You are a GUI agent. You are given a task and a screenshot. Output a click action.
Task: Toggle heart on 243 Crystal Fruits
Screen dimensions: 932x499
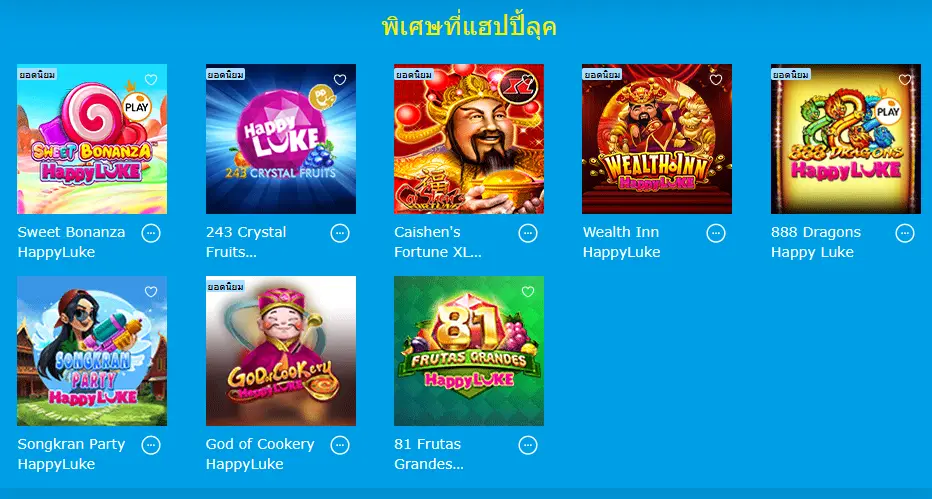(339, 80)
